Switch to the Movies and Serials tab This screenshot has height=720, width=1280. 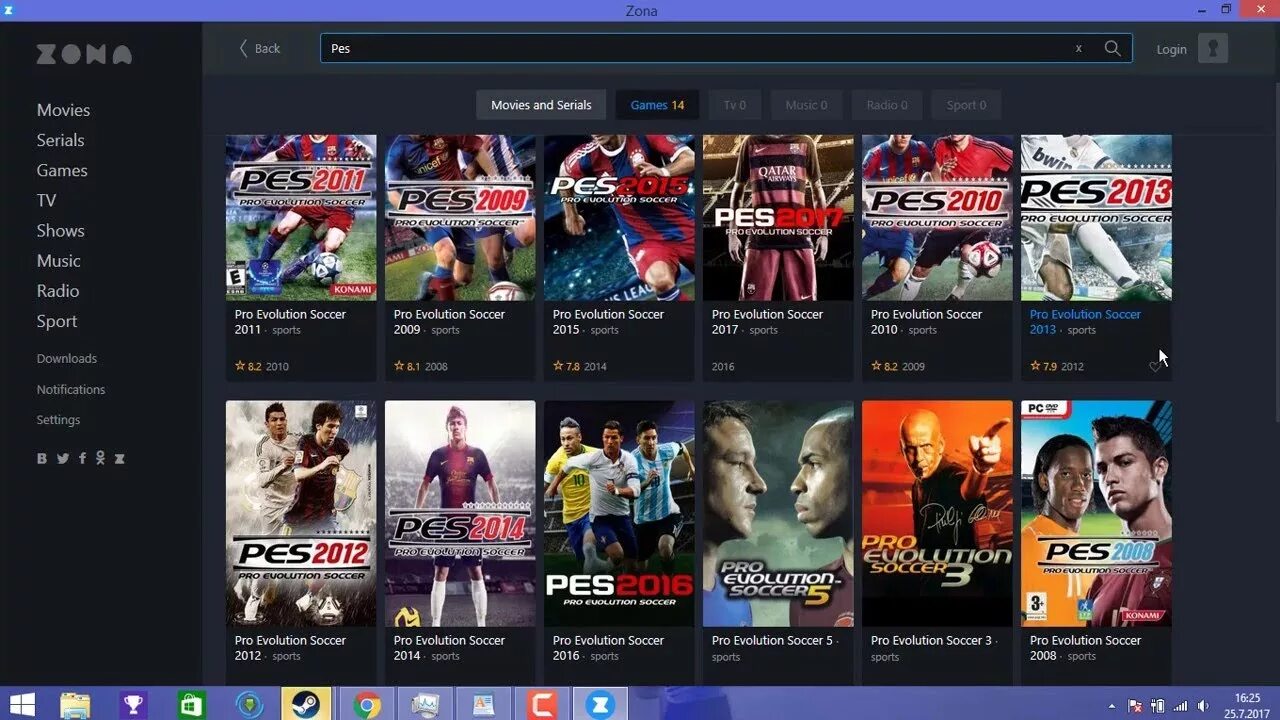(x=541, y=105)
